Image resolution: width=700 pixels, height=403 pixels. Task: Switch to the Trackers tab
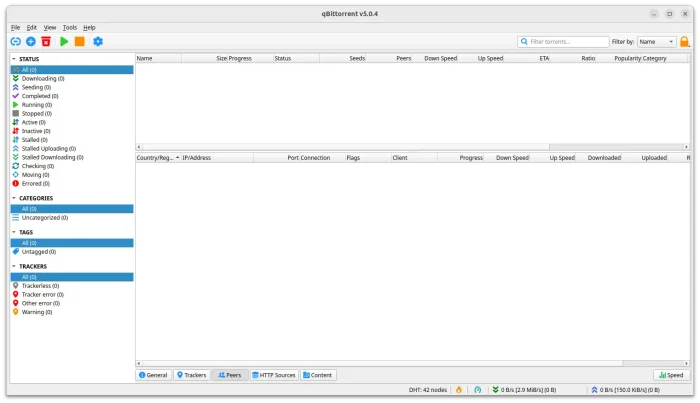[191, 375]
